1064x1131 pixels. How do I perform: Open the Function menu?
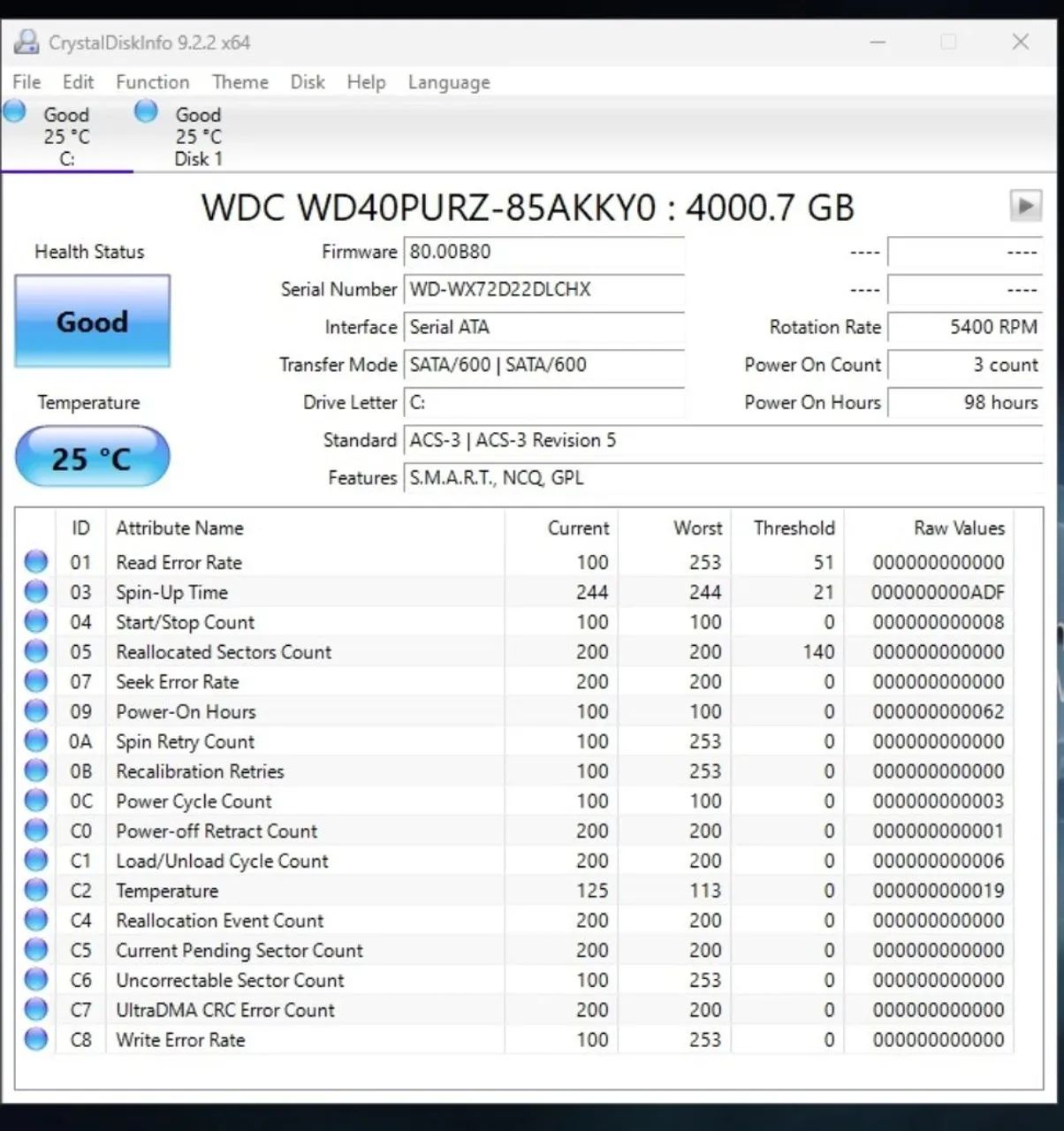pos(152,82)
